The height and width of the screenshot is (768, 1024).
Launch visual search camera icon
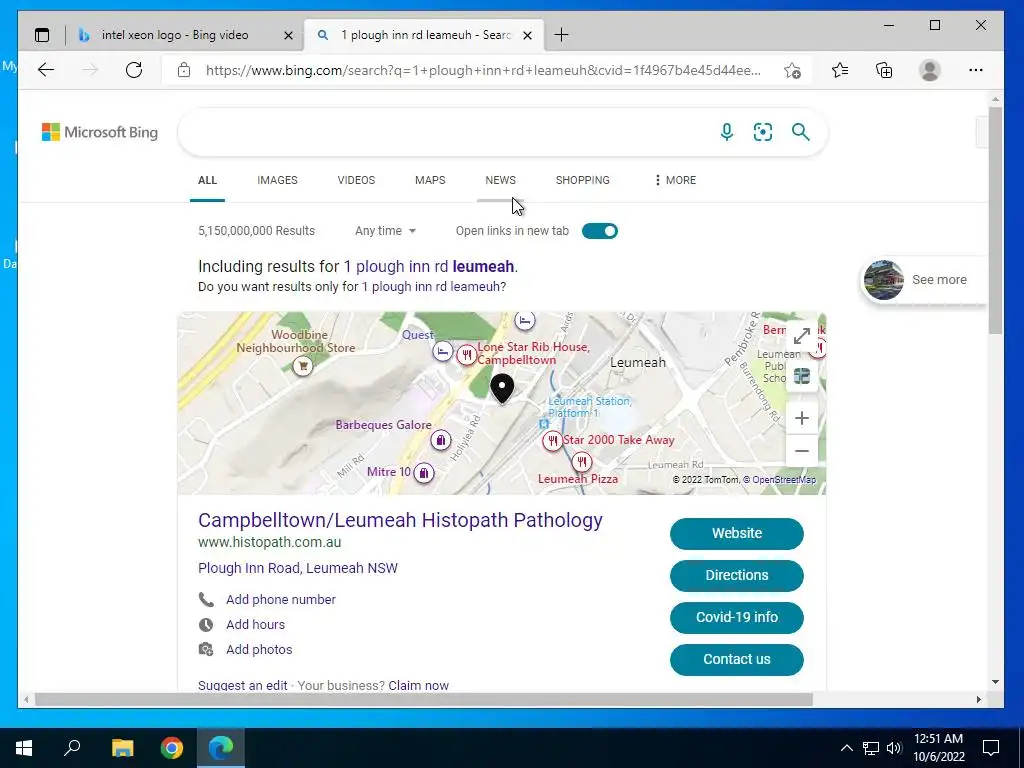763,132
